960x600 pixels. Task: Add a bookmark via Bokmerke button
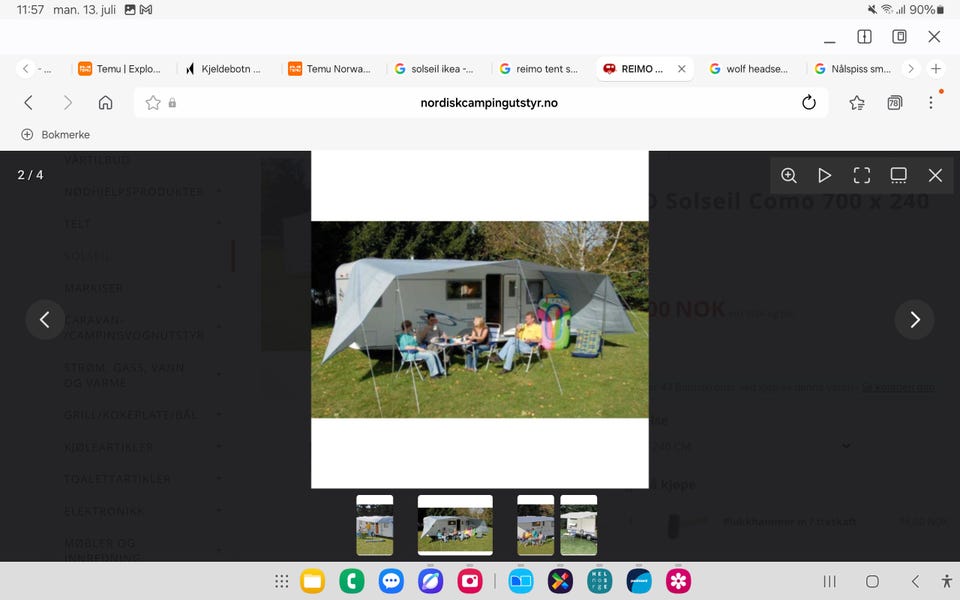56,135
